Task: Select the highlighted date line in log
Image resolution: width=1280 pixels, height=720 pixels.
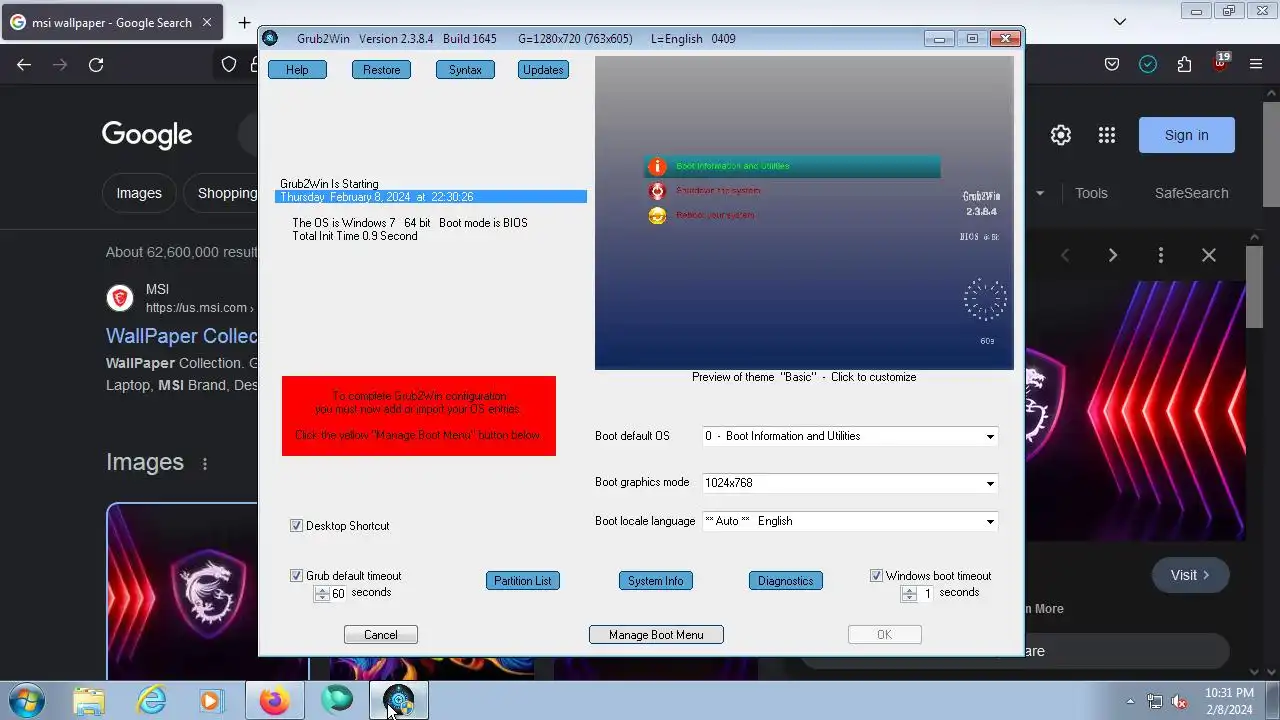Action: [x=431, y=197]
